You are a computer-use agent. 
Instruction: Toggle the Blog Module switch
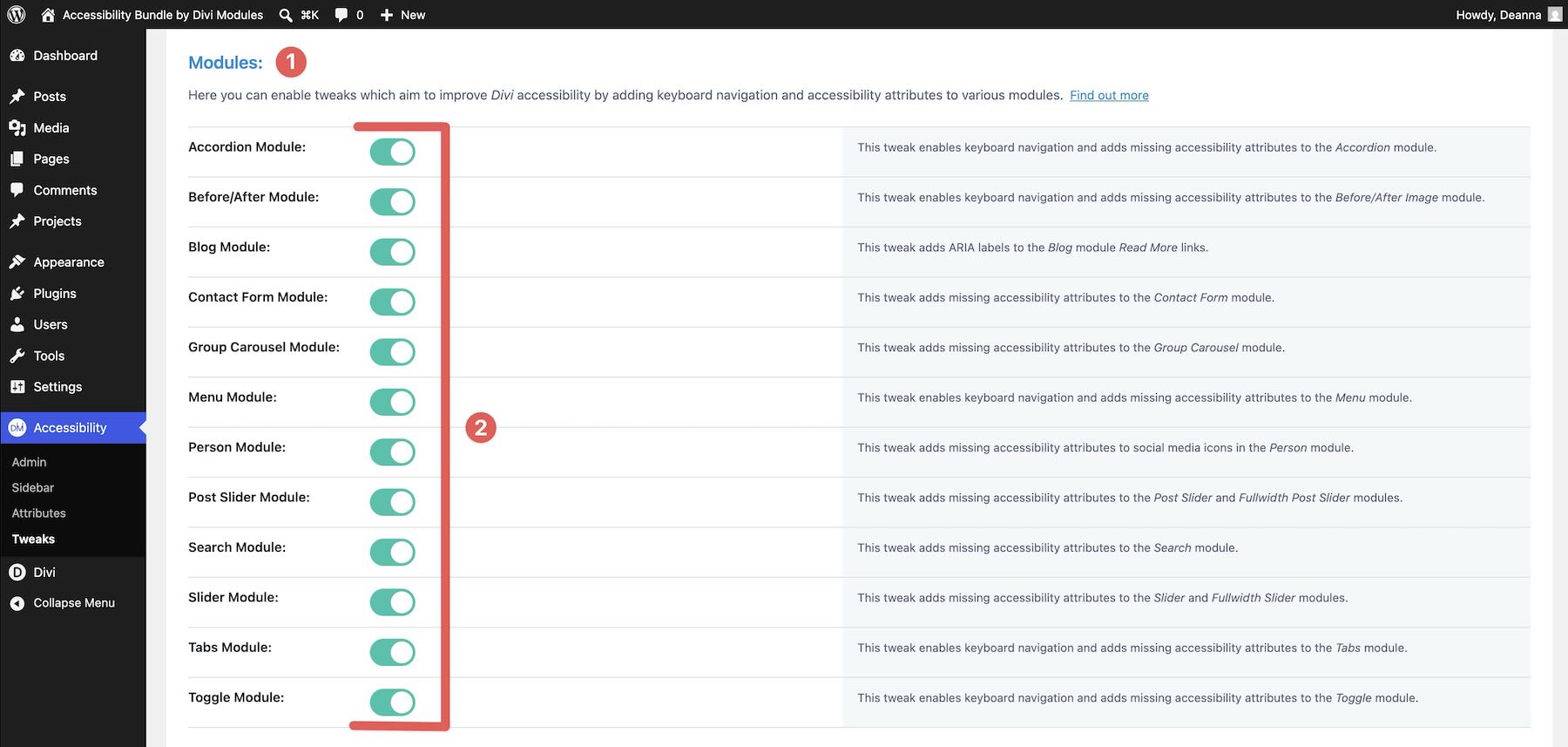[393, 252]
